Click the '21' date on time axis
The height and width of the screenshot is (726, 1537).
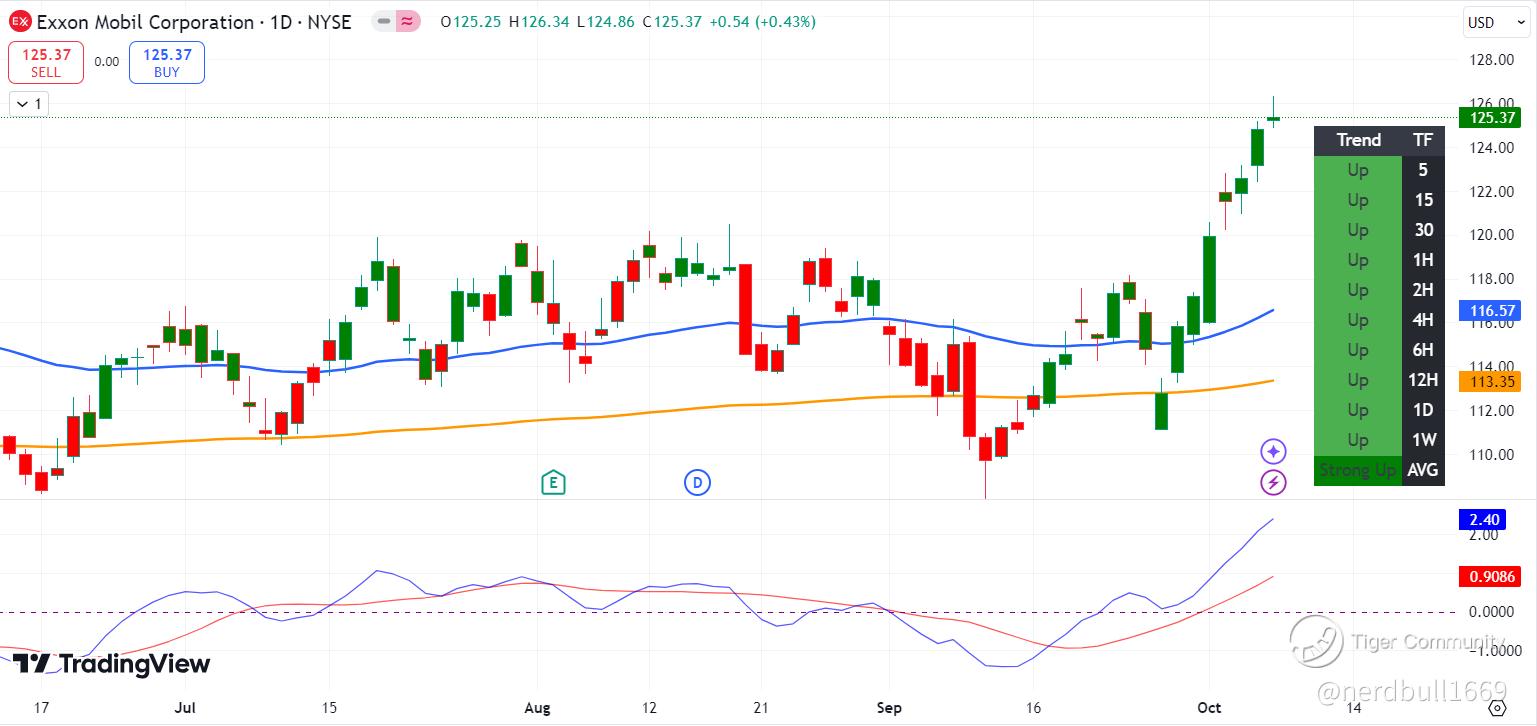click(x=762, y=708)
